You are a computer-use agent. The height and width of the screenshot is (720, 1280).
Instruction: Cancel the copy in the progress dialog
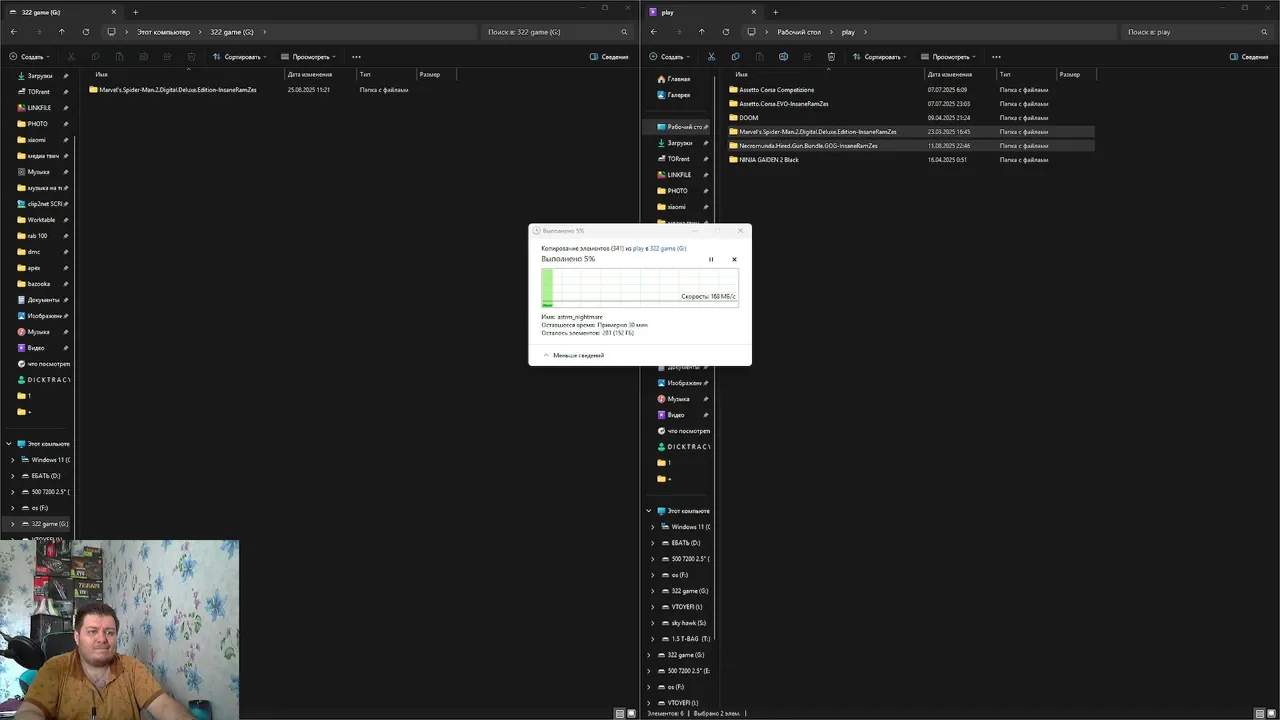click(734, 259)
